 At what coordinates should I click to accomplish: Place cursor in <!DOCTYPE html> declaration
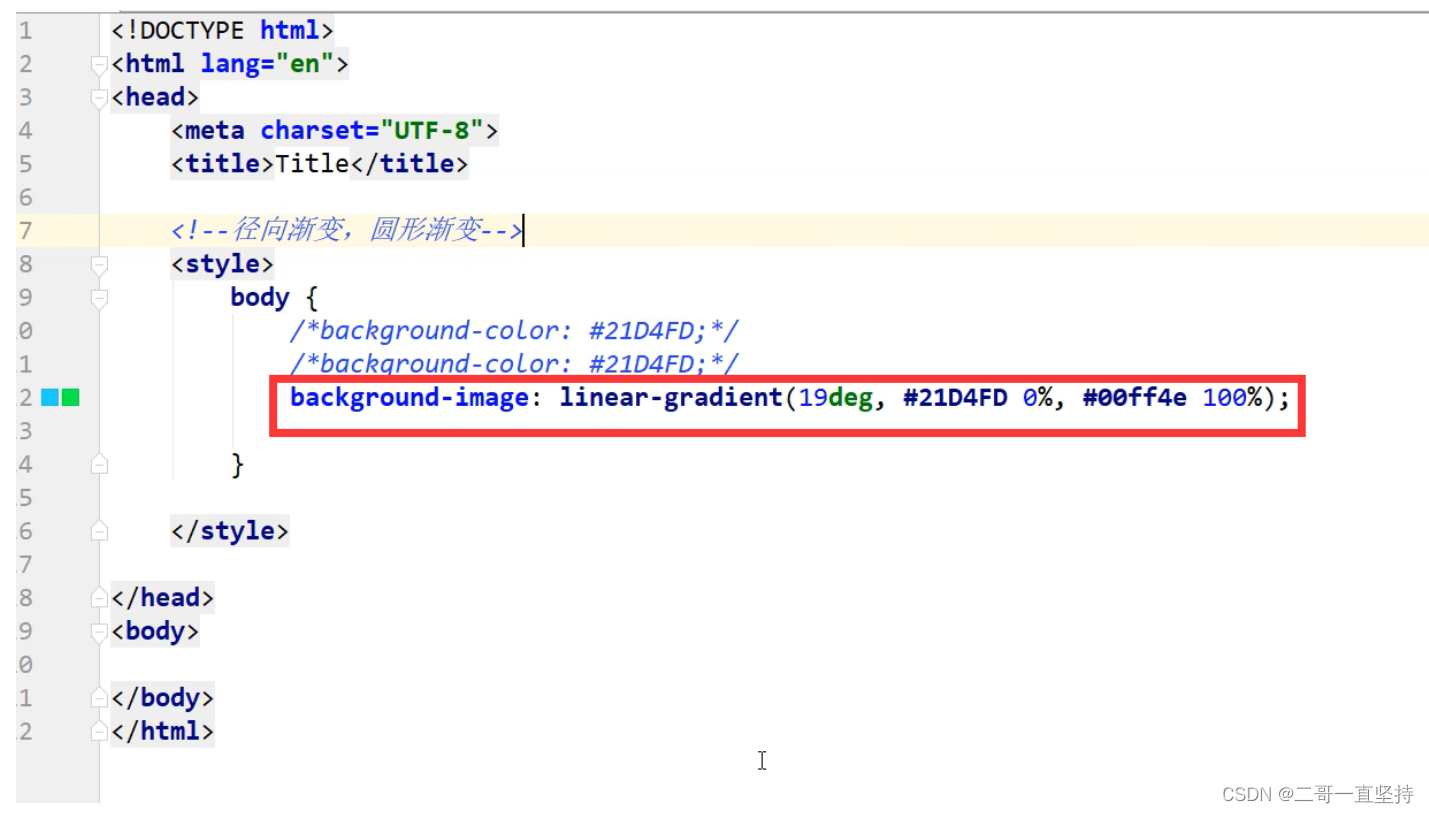tap(222, 31)
